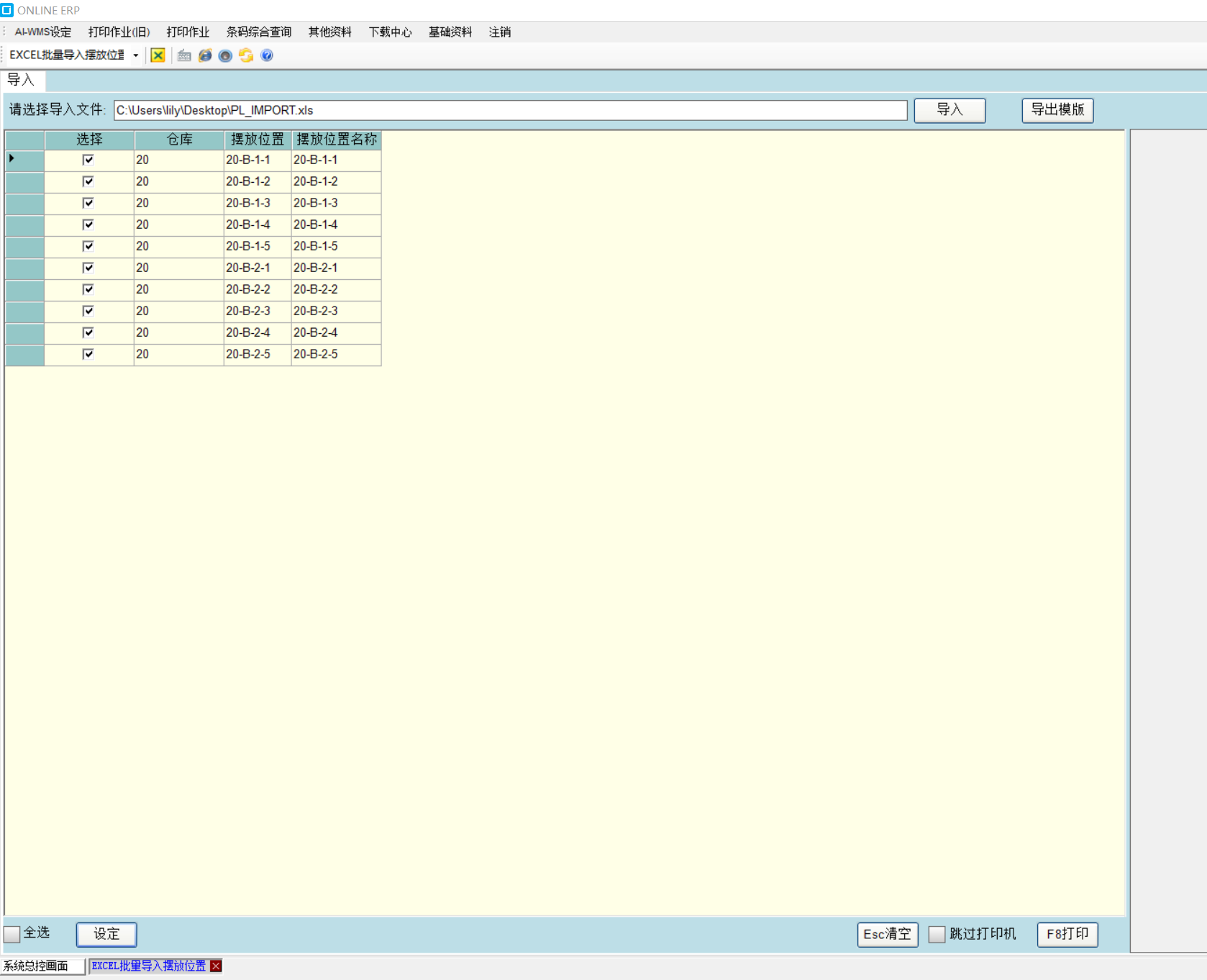Screen dimensions: 1207x980
Task: Switch to the EXCEL批量导入摆放位置 bottom tab
Action: tap(149, 966)
